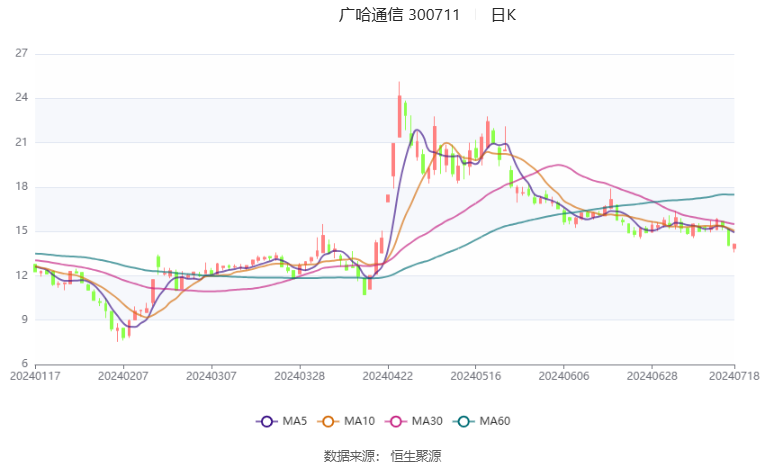Screen dimensions: 765x465
Task: Click the 18 price axis label
Action: click(21, 186)
